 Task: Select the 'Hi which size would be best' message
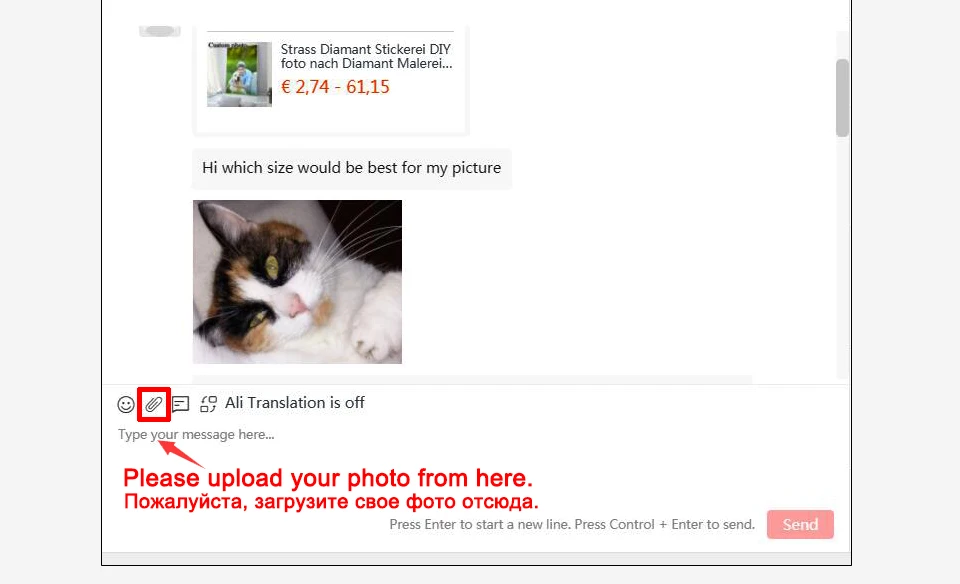(351, 168)
